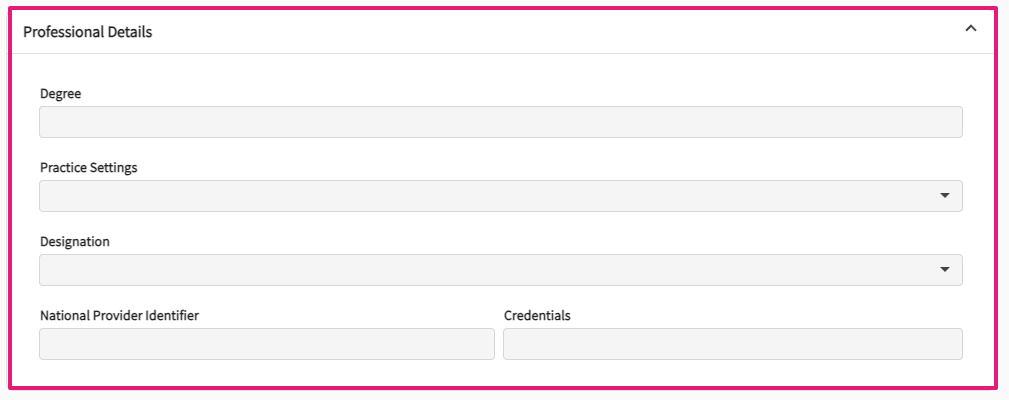Select the up-caret icon in panel header
Screen dimensions: 1009x400
pyautogui.click(x=970, y=30)
